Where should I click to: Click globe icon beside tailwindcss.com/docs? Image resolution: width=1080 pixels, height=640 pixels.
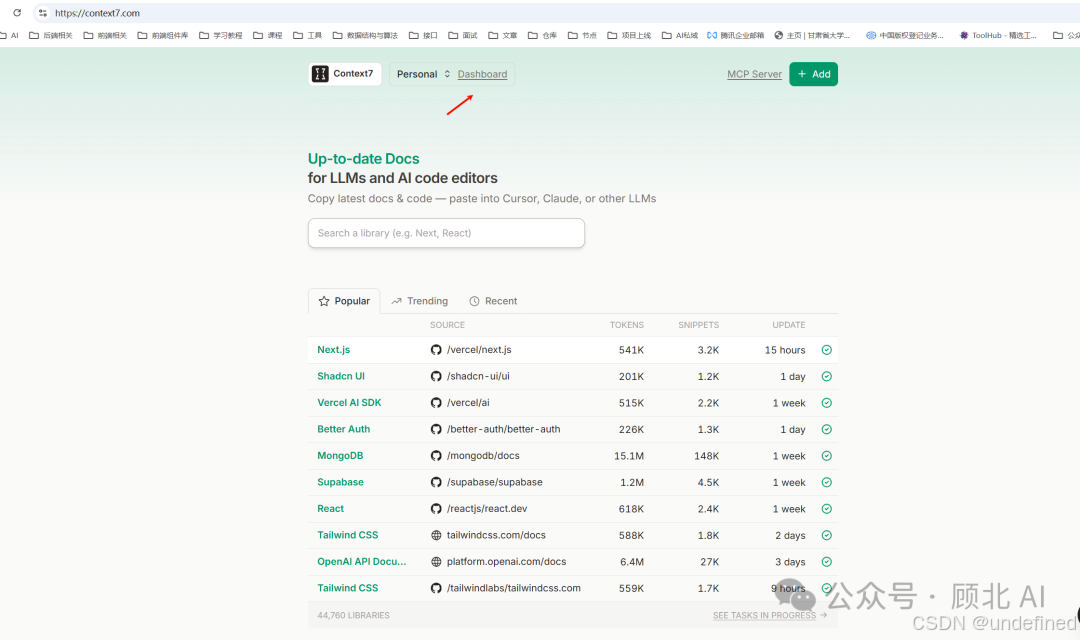436,535
